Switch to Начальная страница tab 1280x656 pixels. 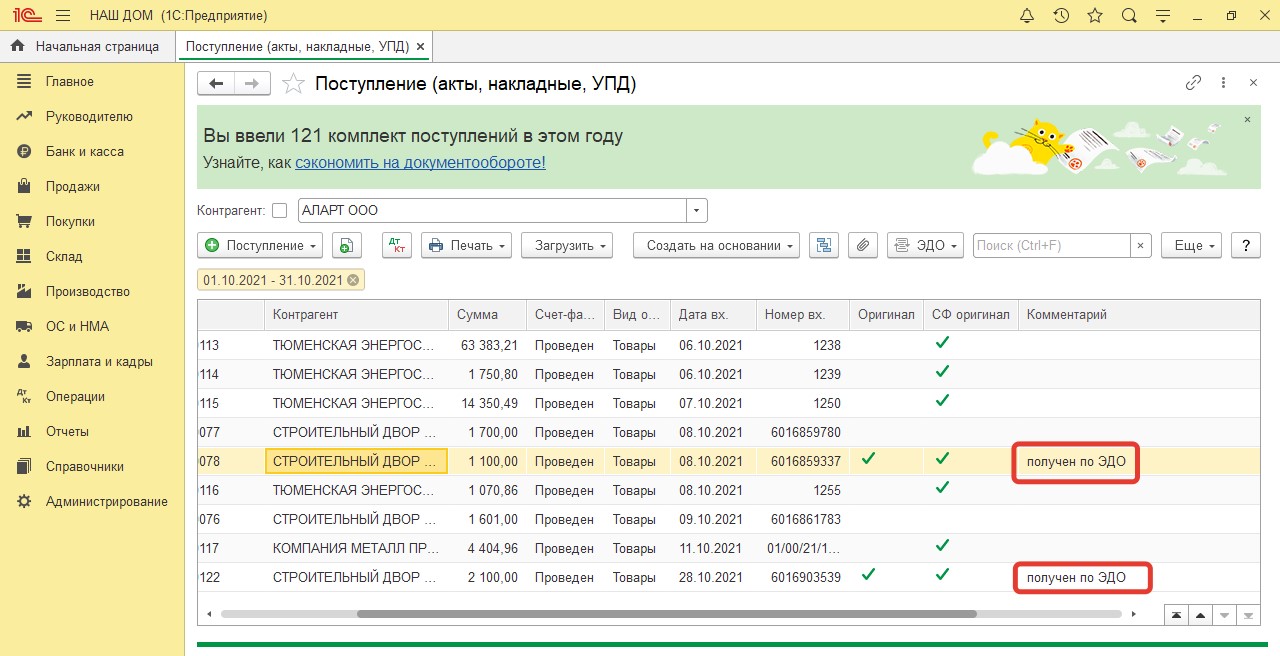coord(87,46)
